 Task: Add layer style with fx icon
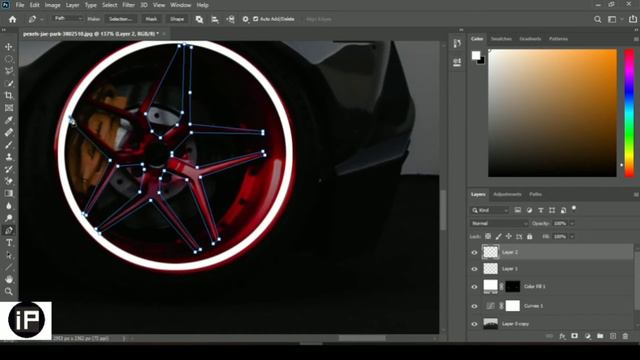(x=562, y=336)
